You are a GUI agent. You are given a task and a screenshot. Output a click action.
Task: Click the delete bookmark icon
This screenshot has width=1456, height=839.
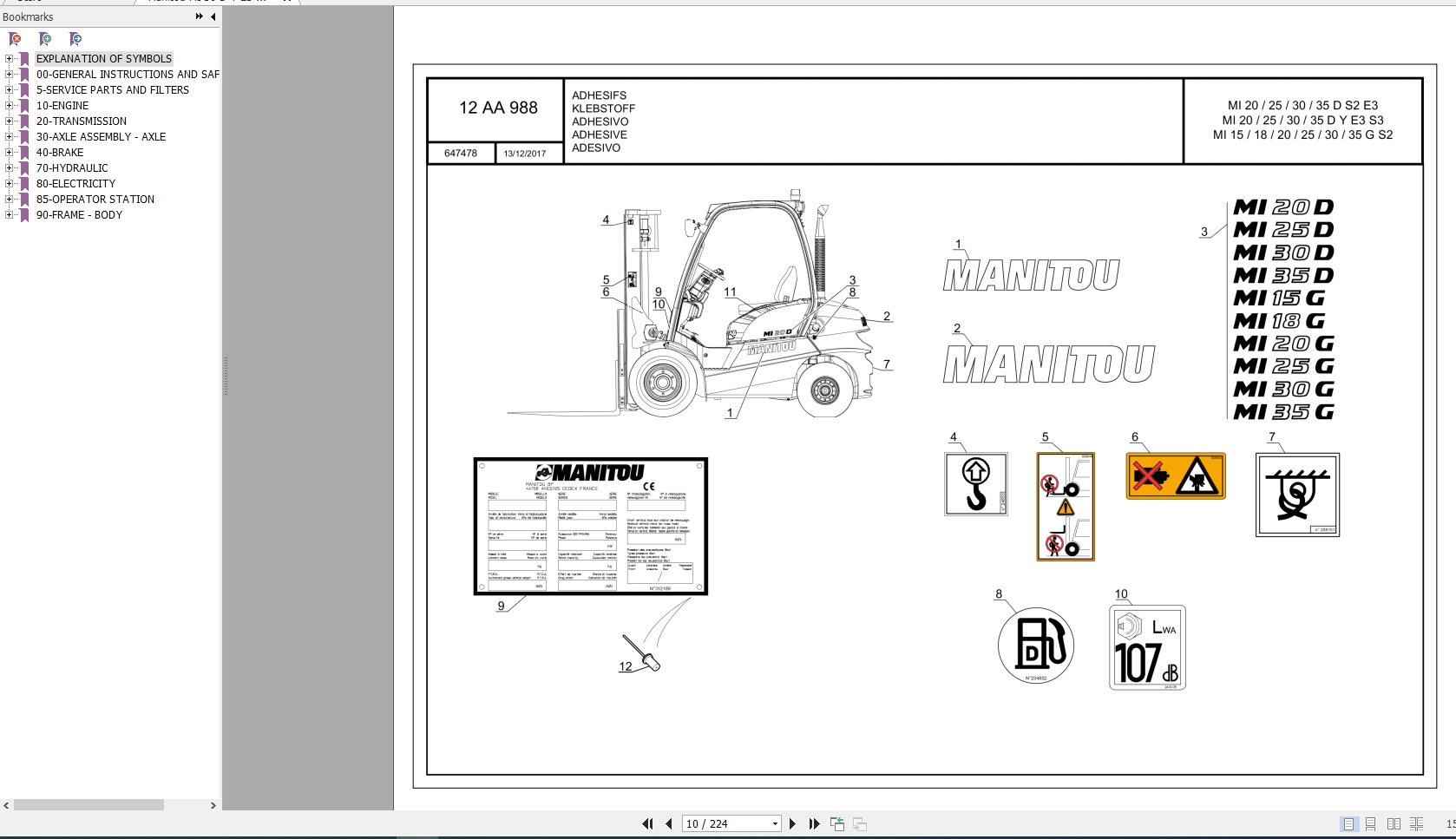coord(15,39)
